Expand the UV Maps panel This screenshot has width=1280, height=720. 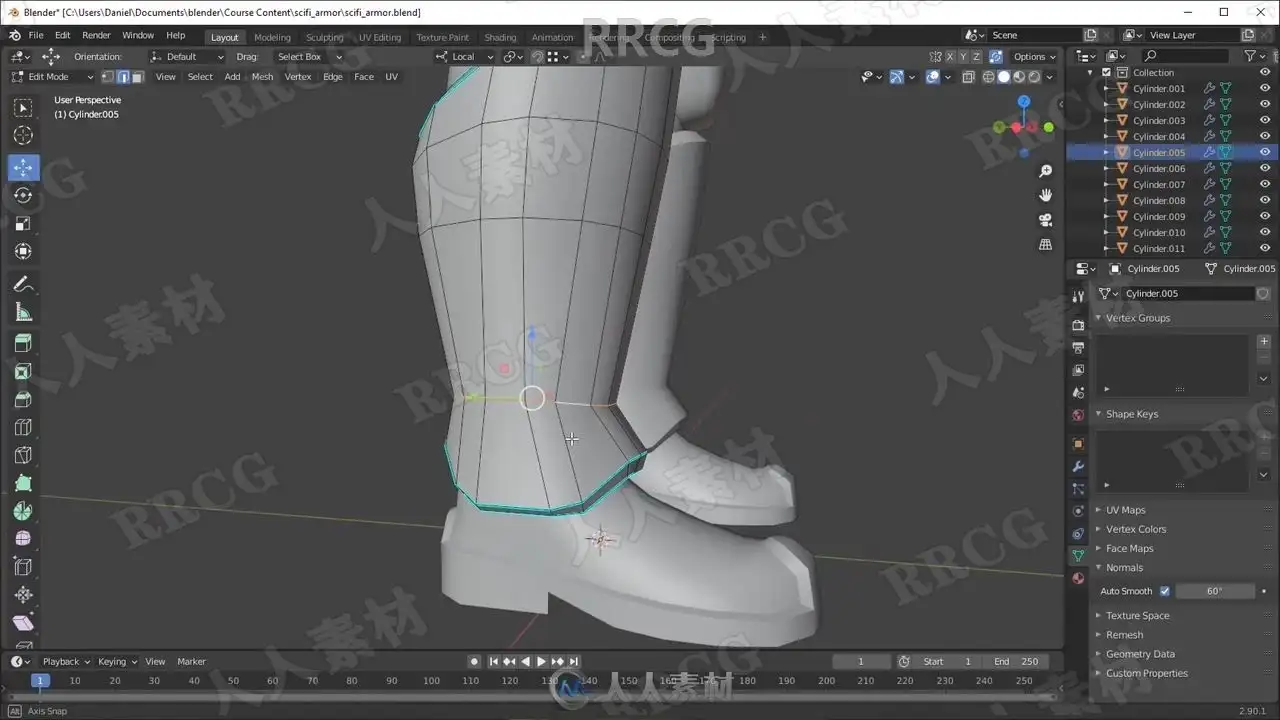coord(1125,510)
